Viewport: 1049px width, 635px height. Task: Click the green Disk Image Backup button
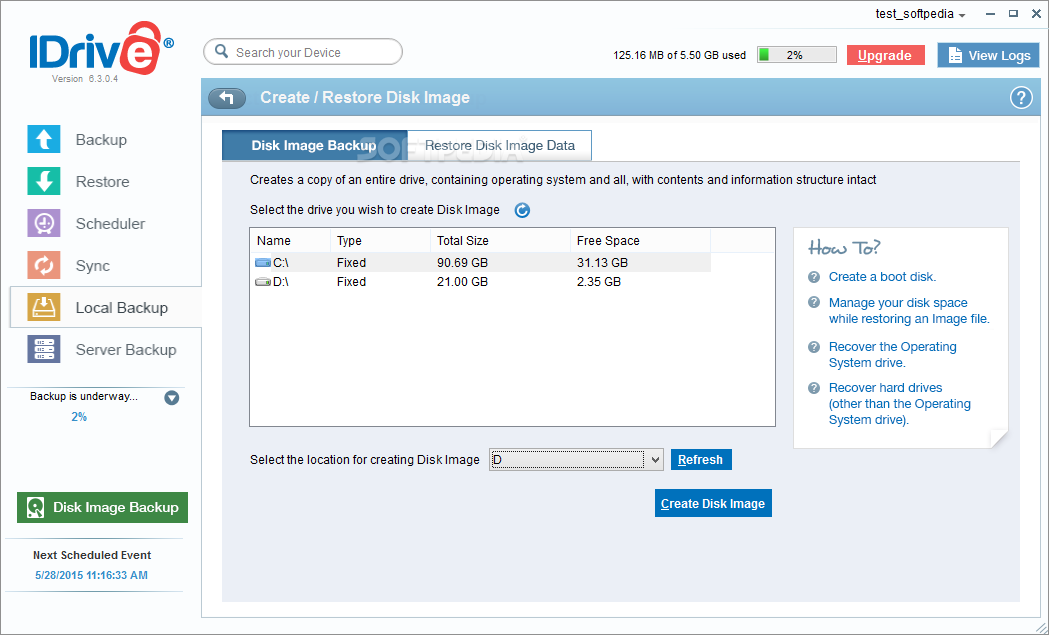click(102, 507)
